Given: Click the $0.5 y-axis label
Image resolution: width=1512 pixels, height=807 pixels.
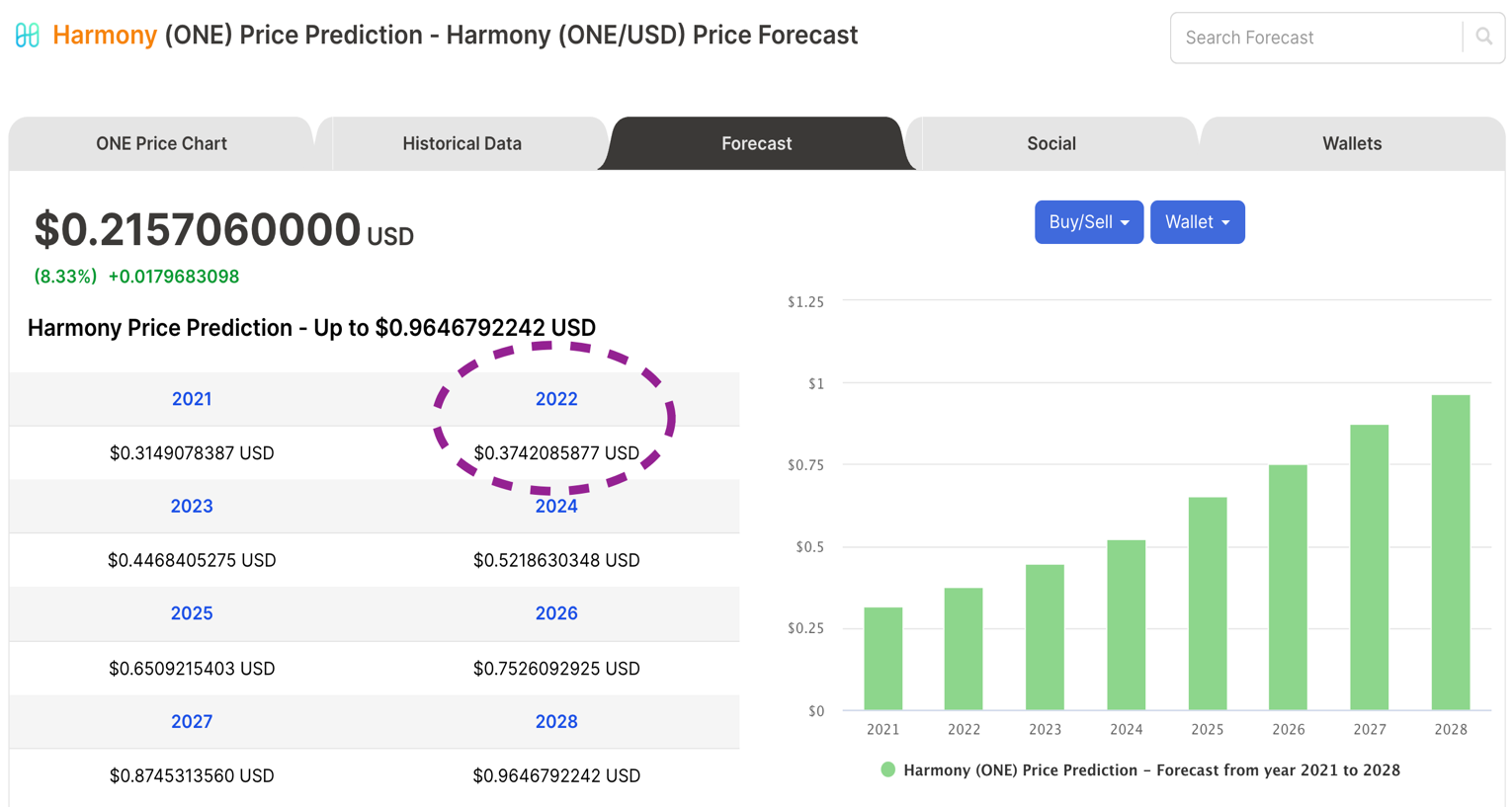Looking at the screenshot, I should (809, 547).
